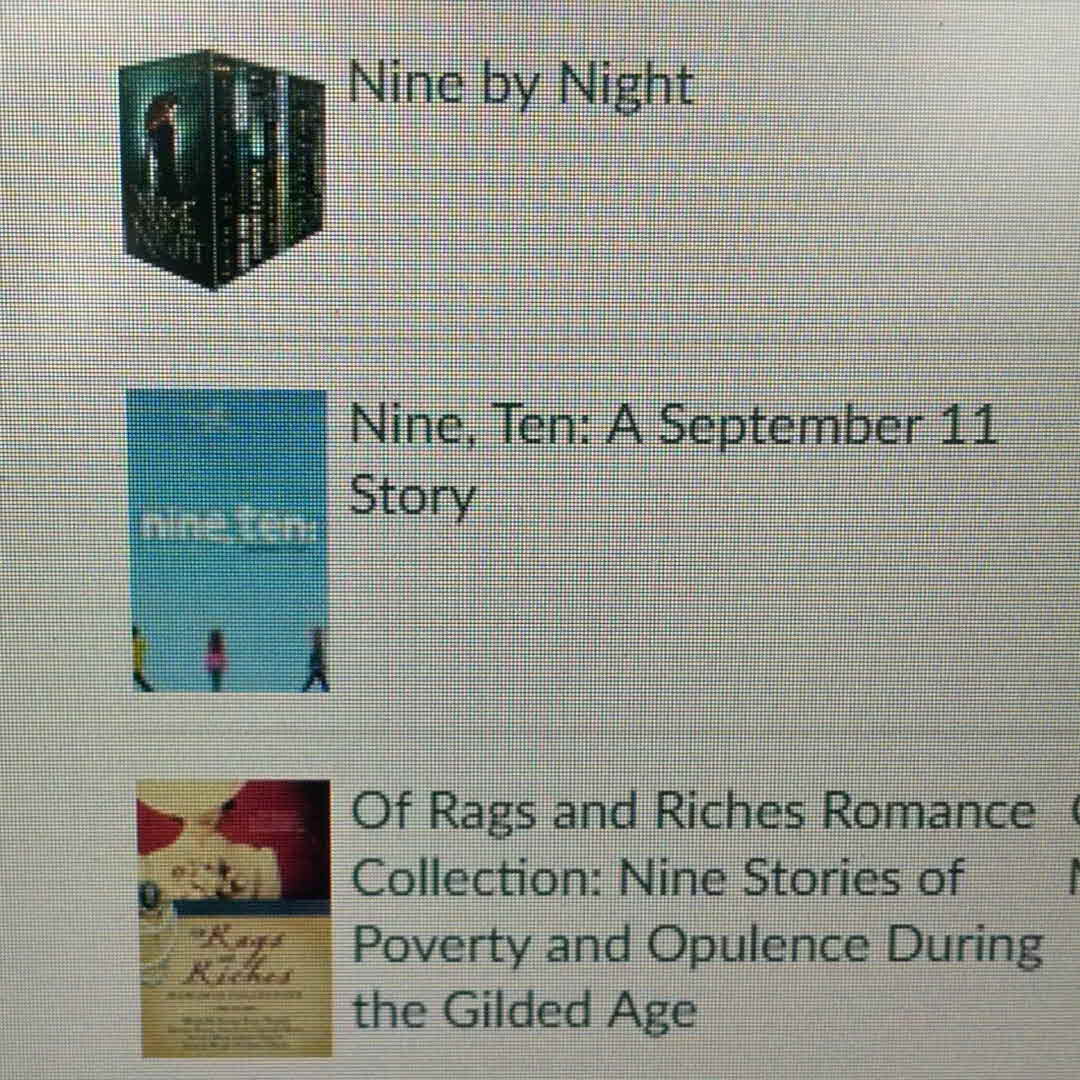Open the Nine by Night box set cover
1080x1080 pixels.
click(222, 169)
